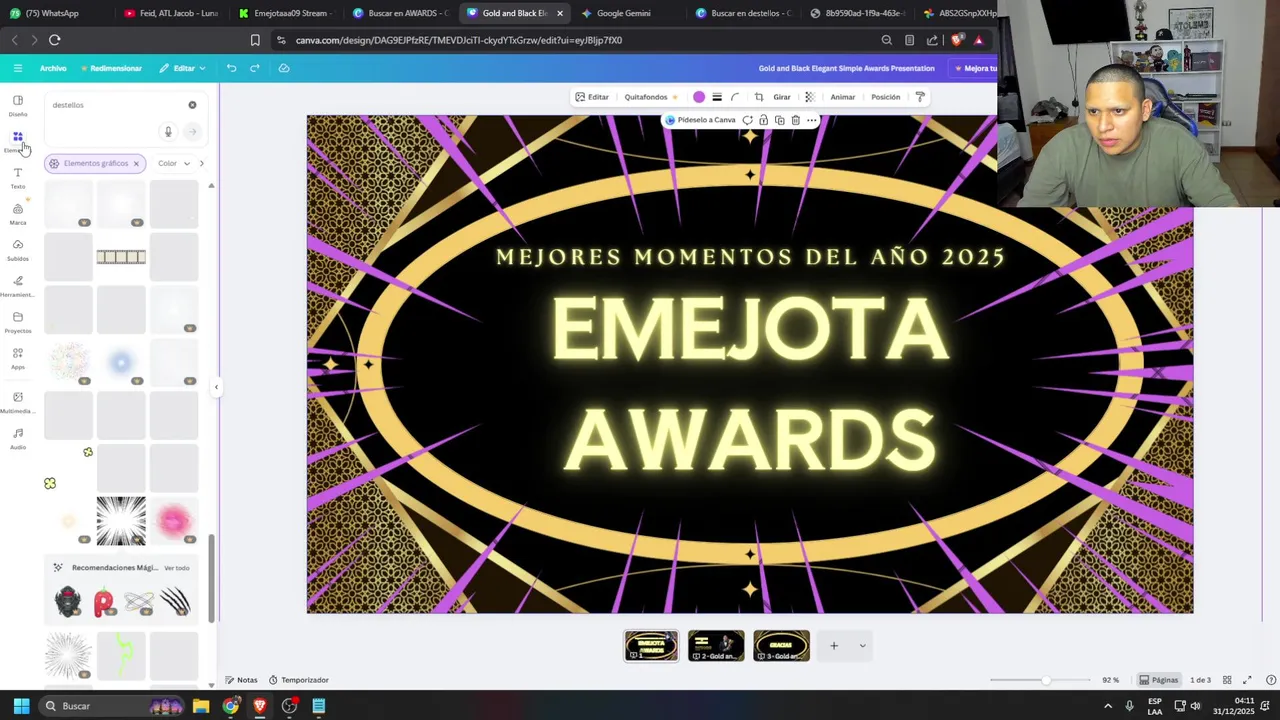Lock the selected element
1280x720 pixels.
[763, 120]
